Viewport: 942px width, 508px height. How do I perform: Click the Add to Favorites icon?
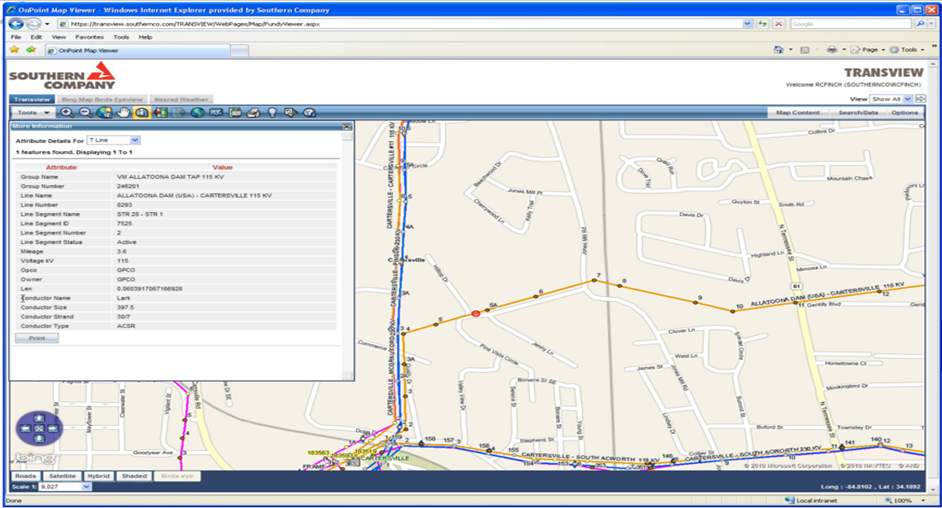[x=31, y=50]
